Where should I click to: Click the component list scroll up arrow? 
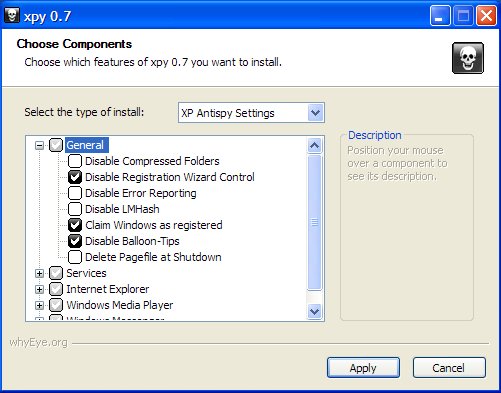pos(315,145)
